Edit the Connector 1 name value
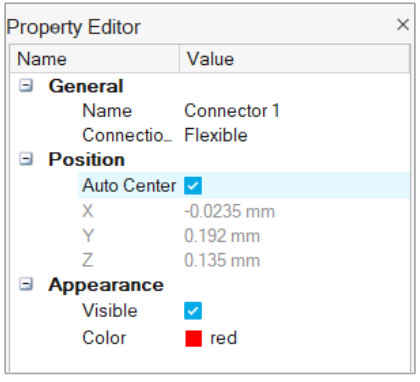This screenshot has width=420, height=382. [x=232, y=111]
